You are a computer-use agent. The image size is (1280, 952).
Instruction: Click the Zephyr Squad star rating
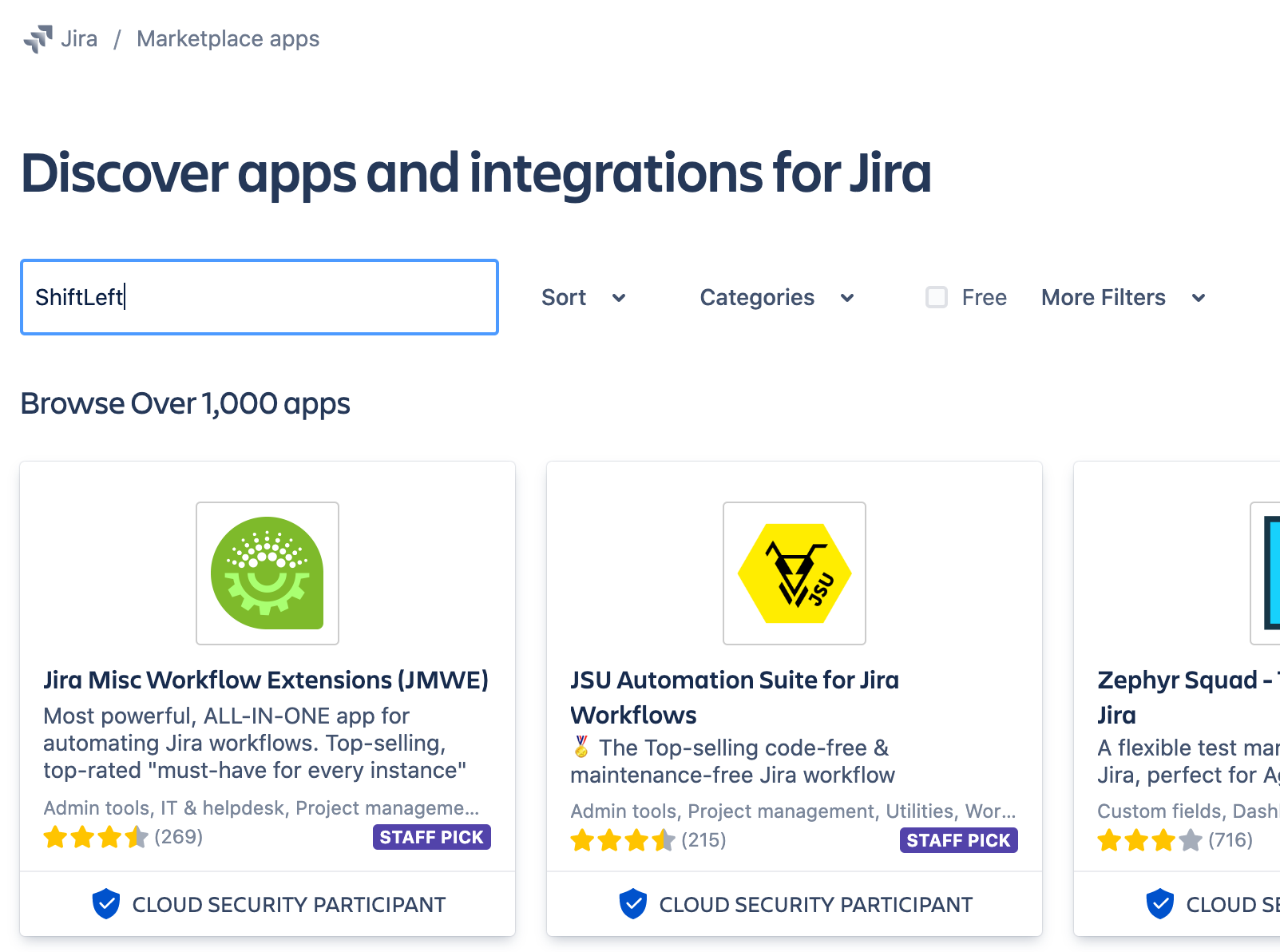pos(1150,840)
